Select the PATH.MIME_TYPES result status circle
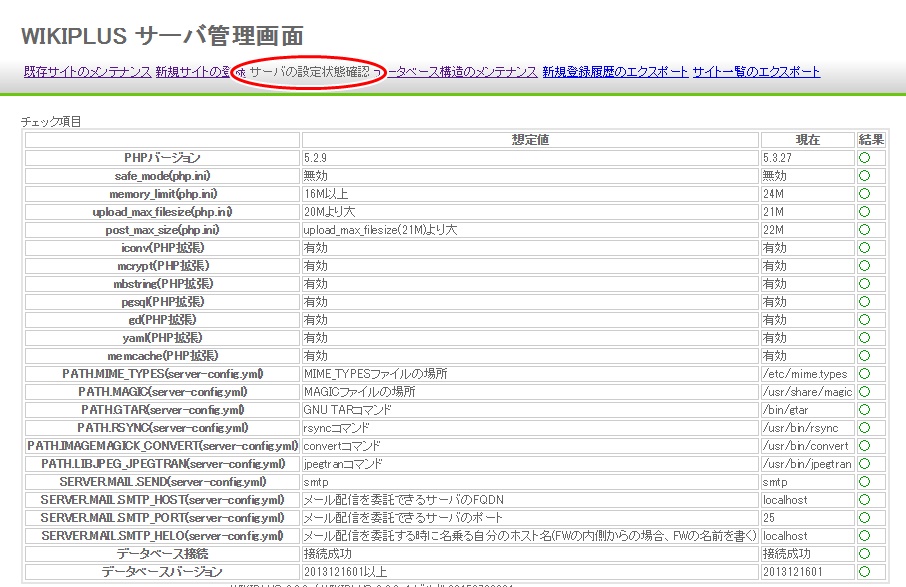The image size is (906, 587). (x=864, y=374)
